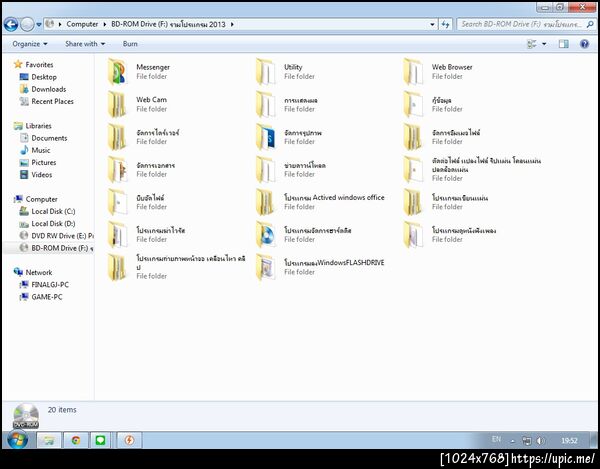This screenshot has height=469, width=600.
Task: Open the Pictures library
Action: (44, 163)
